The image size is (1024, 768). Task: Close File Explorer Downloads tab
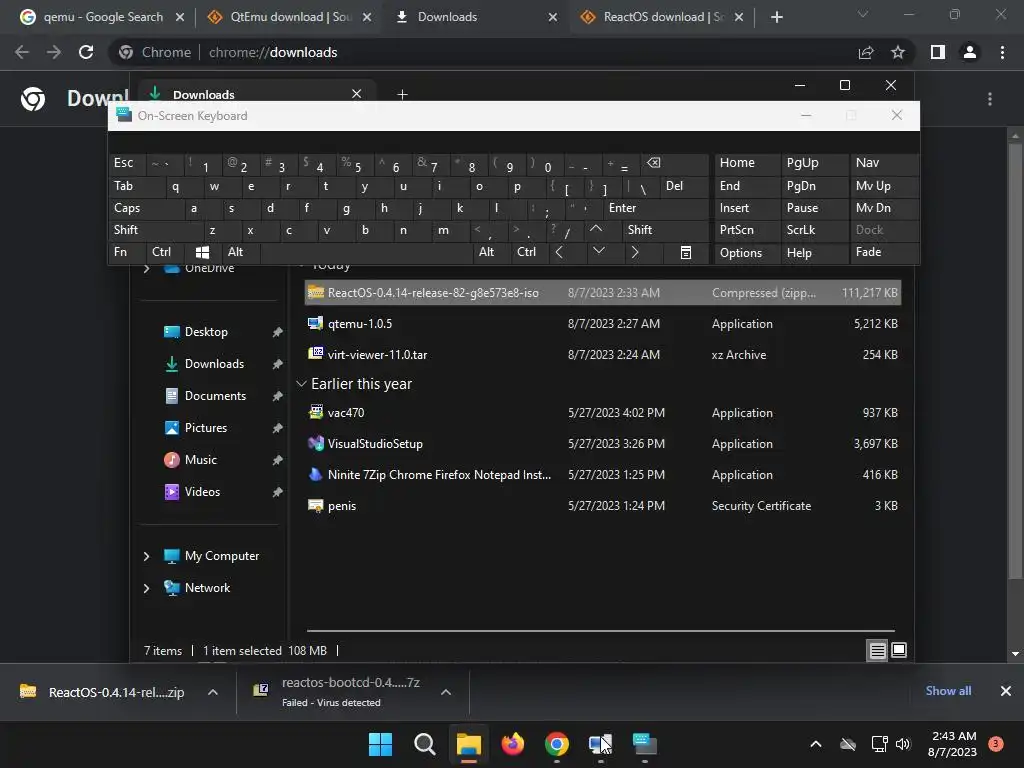[357, 94]
